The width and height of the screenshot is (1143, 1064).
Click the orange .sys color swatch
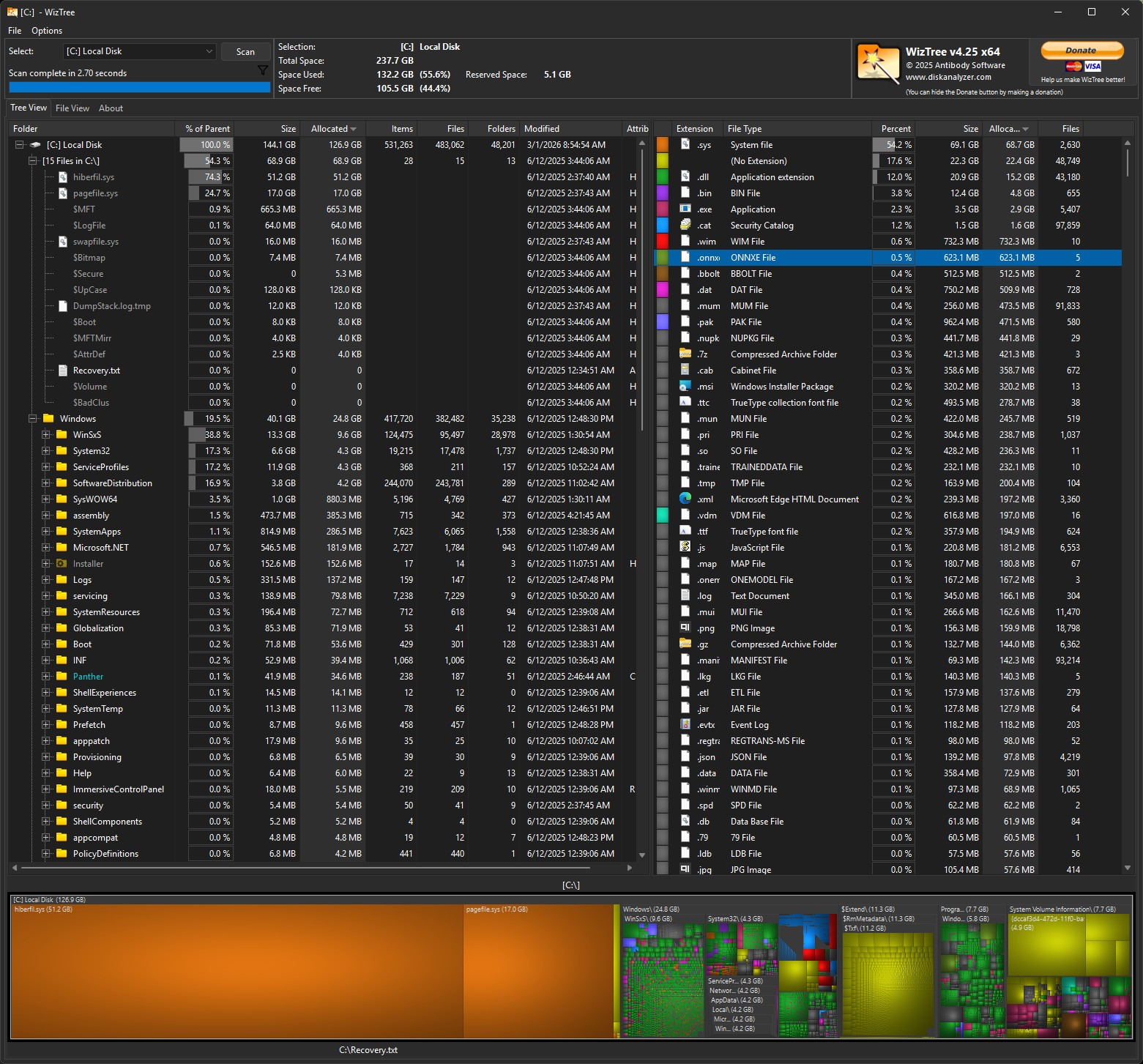click(663, 145)
